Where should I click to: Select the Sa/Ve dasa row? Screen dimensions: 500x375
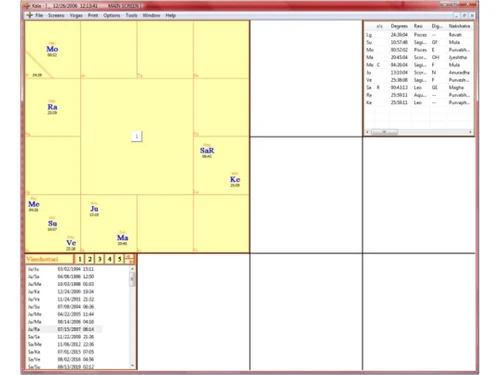63,359
